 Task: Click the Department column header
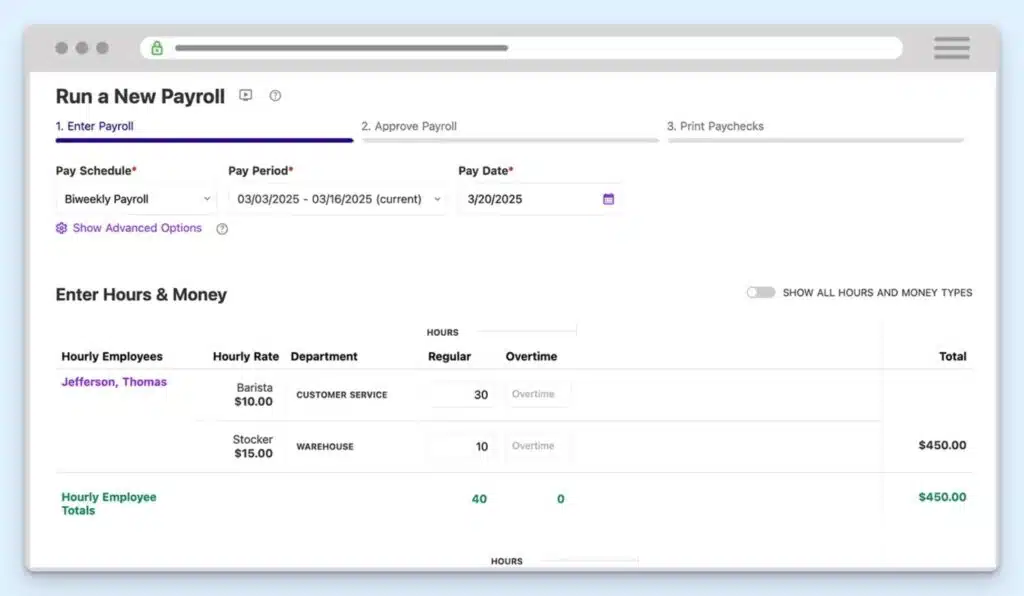click(324, 356)
